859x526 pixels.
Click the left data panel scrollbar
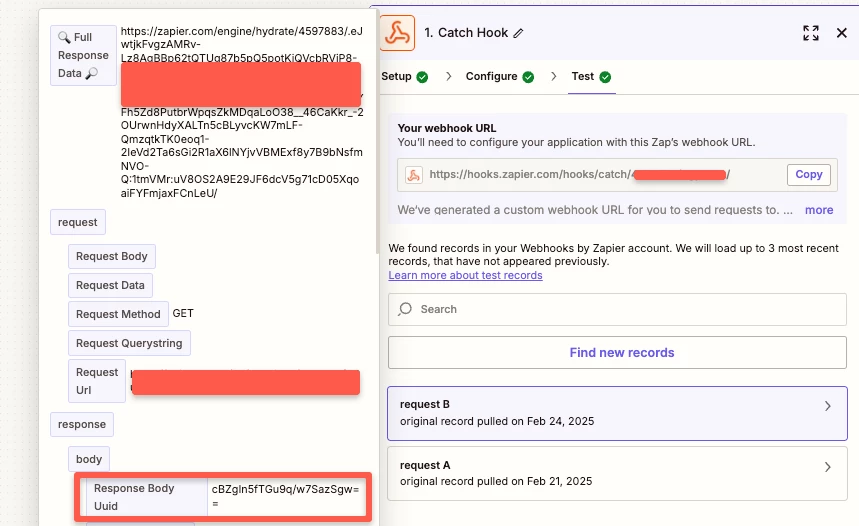(377, 132)
